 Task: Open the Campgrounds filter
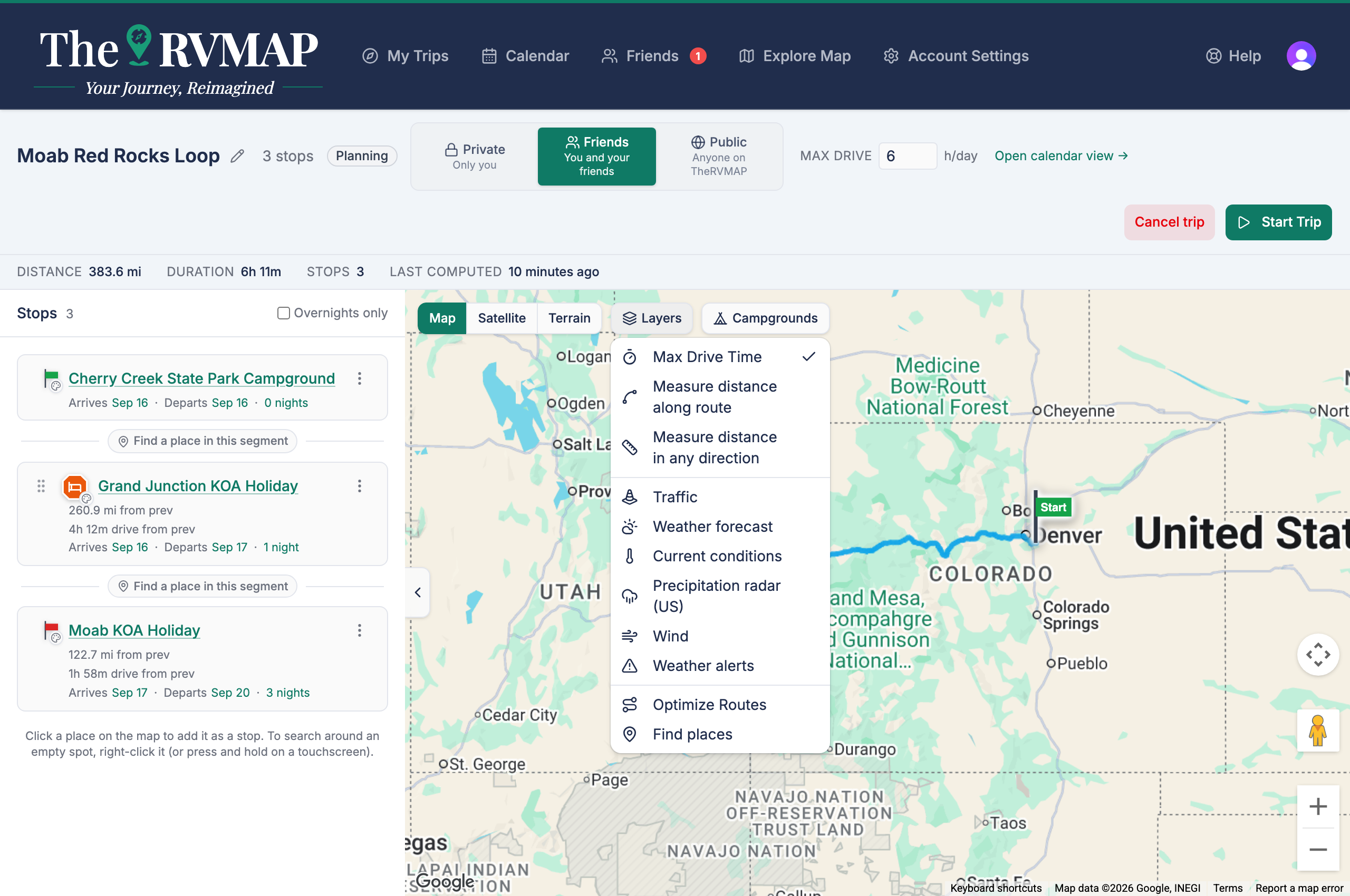tap(766, 318)
